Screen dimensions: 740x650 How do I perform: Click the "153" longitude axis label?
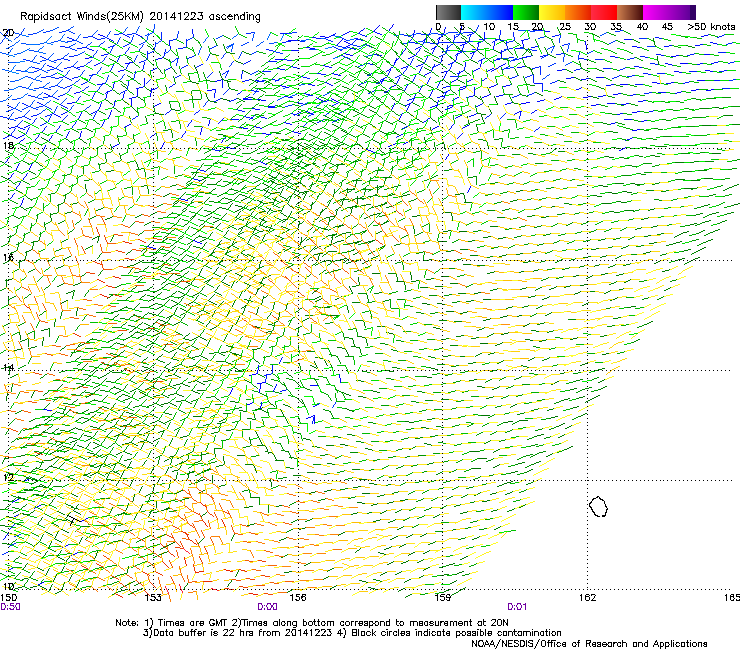pyautogui.click(x=153, y=598)
